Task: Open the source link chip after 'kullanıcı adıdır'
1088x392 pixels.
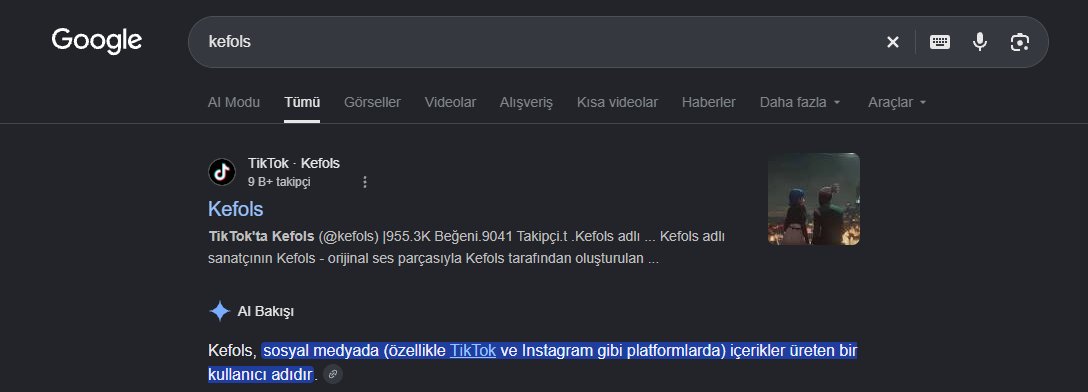Action: click(333, 375)
